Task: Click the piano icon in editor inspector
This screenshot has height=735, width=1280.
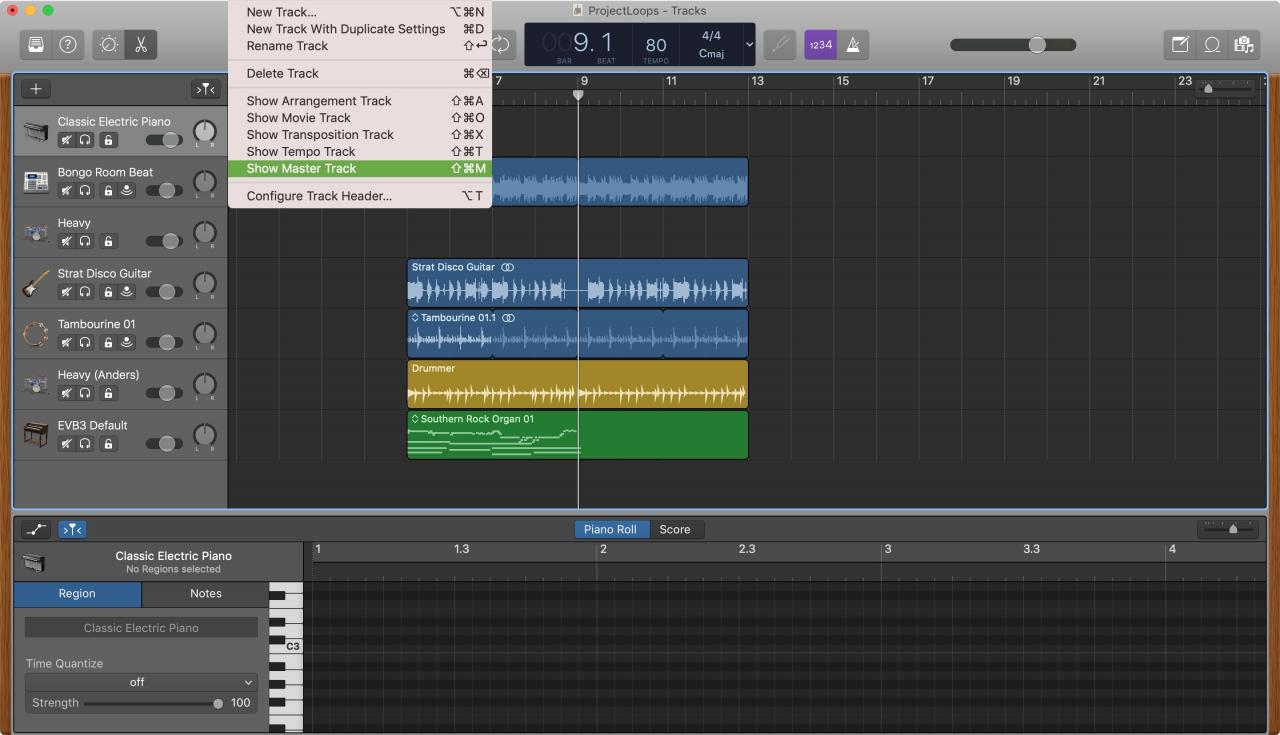Action: click(35, 563)
